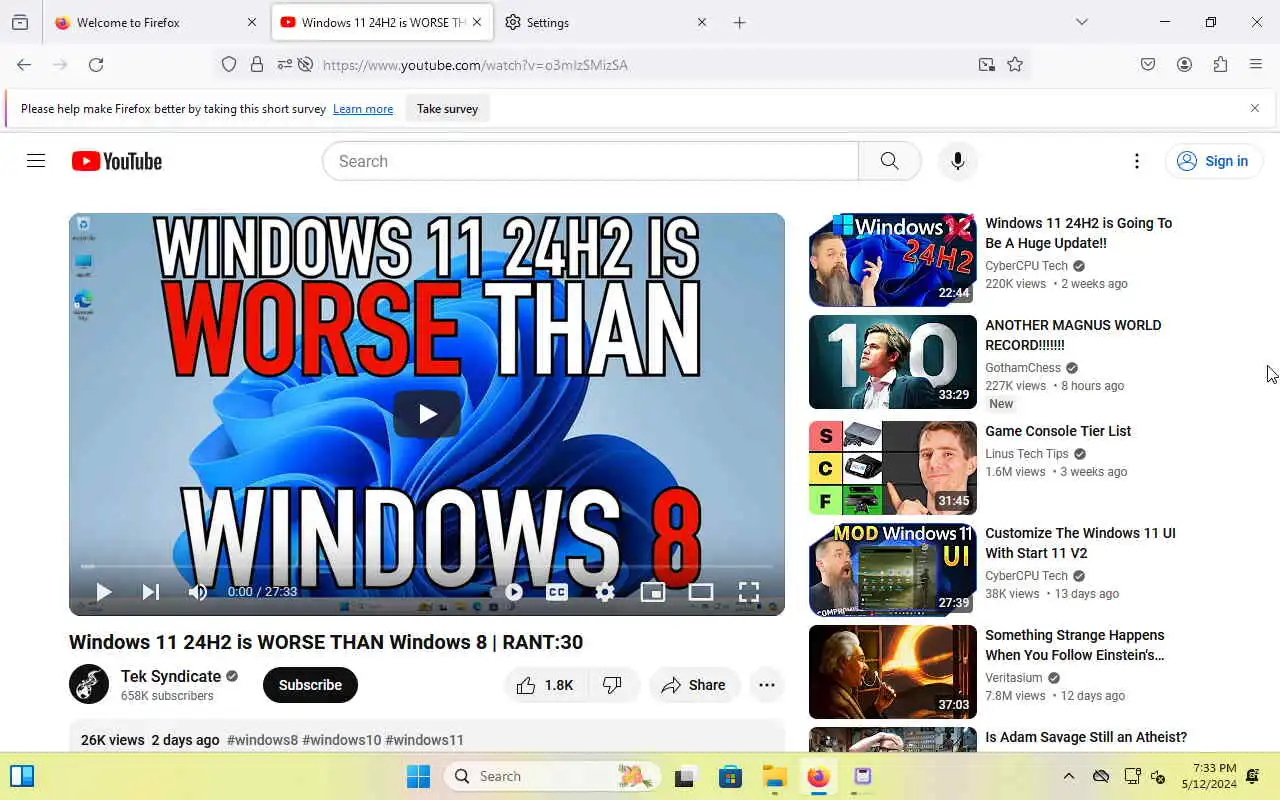The image size is (1280, 800).
Task: Open thumbnail of Windows 11 24H2 Huge Update
Action: coord(893,260)
